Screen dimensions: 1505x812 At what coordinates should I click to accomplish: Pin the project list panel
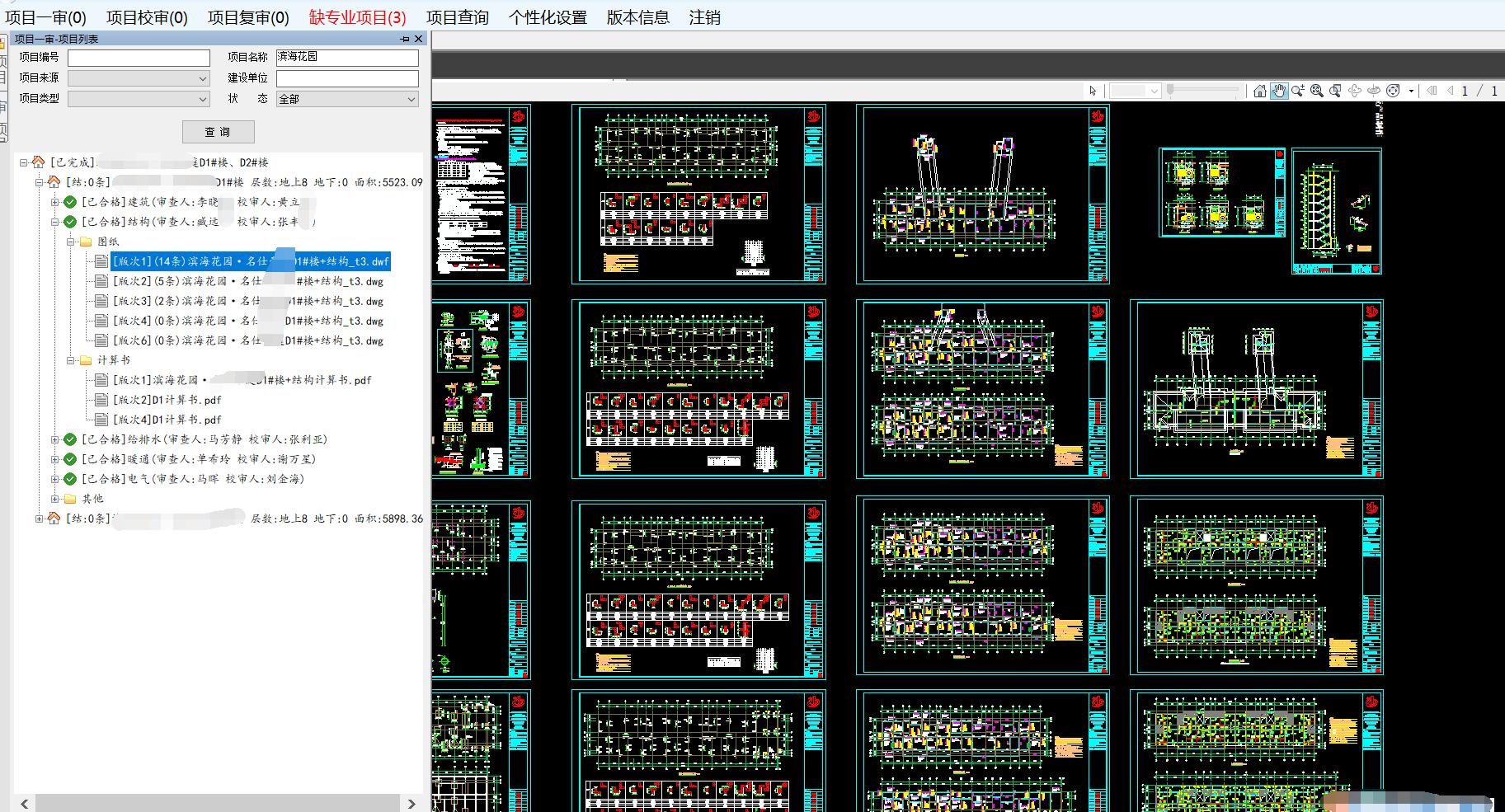coord(405,39)
